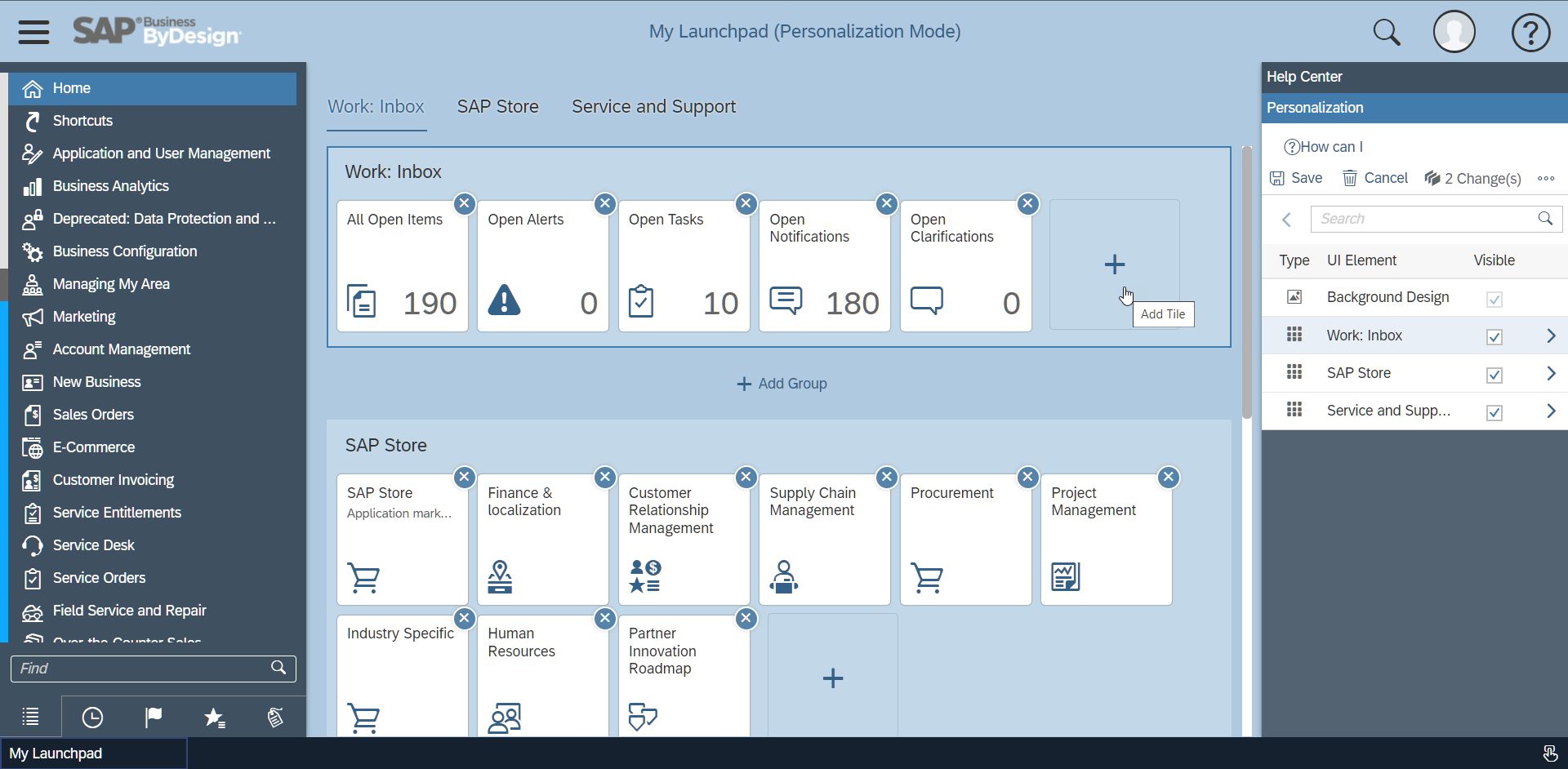Click Customer Invoicing icon in sidebar
Image resolution: width=1568 pixels, height=769 pixels.
32,480
